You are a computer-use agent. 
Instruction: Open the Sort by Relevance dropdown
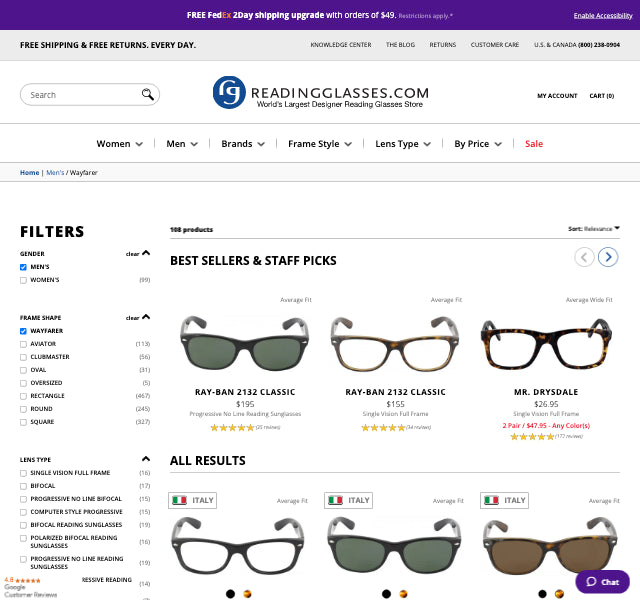[594, 229]
